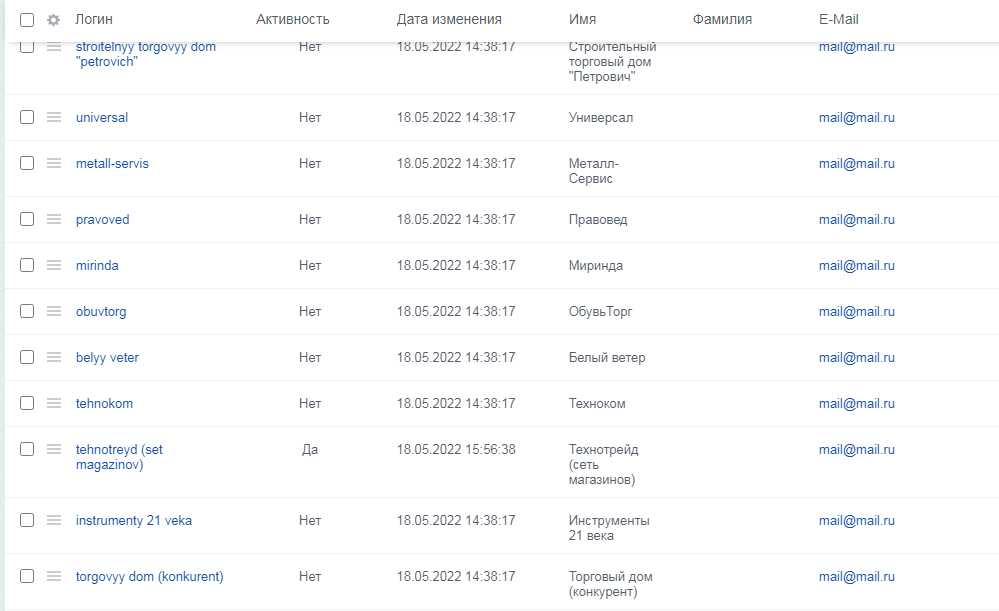Open the mirinda login link
999x611 pixels.
pyautogui.click(x=97, y=265)
